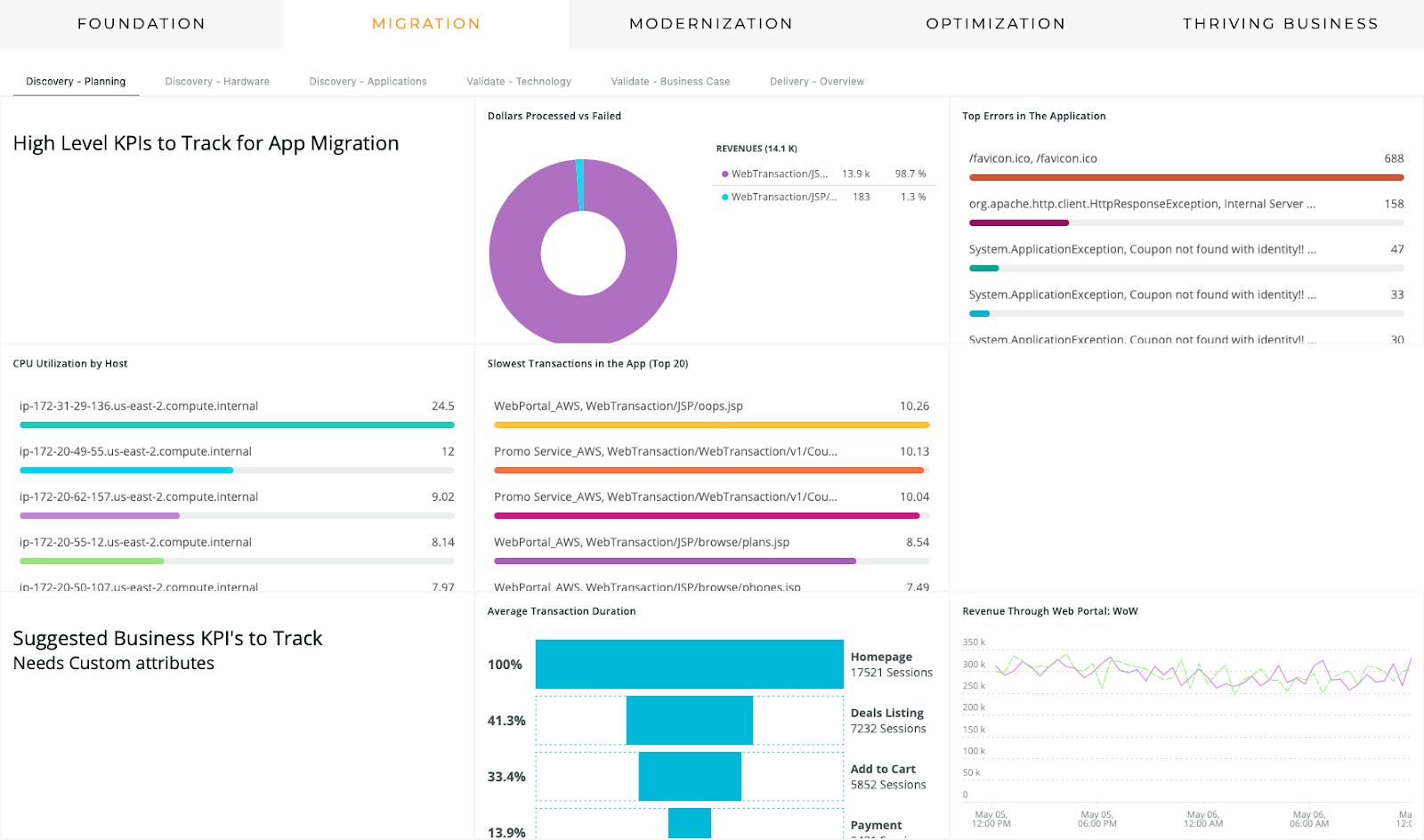1424x840 pixels.
Task: Click the red favicon.ico error bar
Action: pyautogui.click(x=1186, y=177)
